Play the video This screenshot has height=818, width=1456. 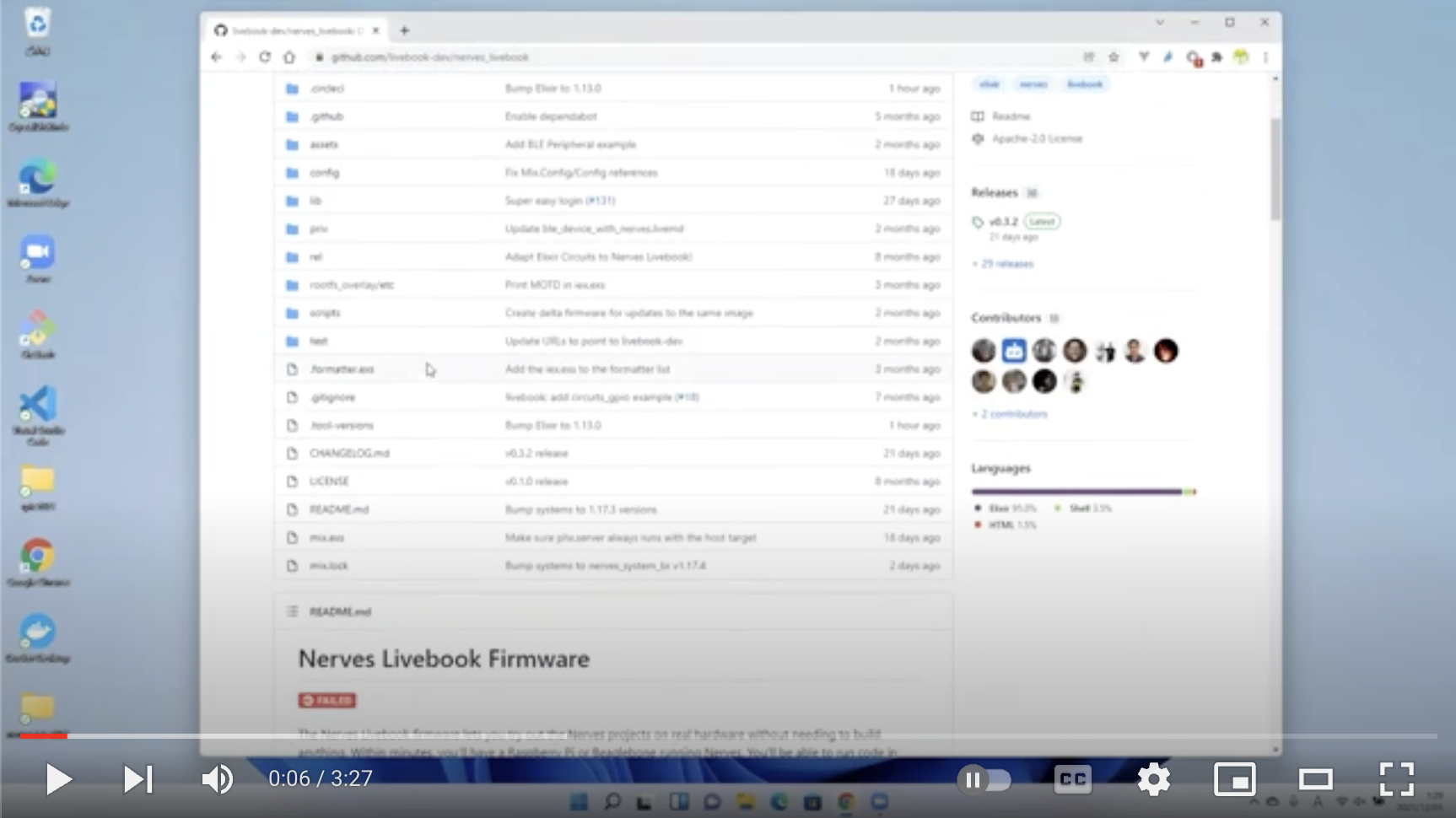57,779
